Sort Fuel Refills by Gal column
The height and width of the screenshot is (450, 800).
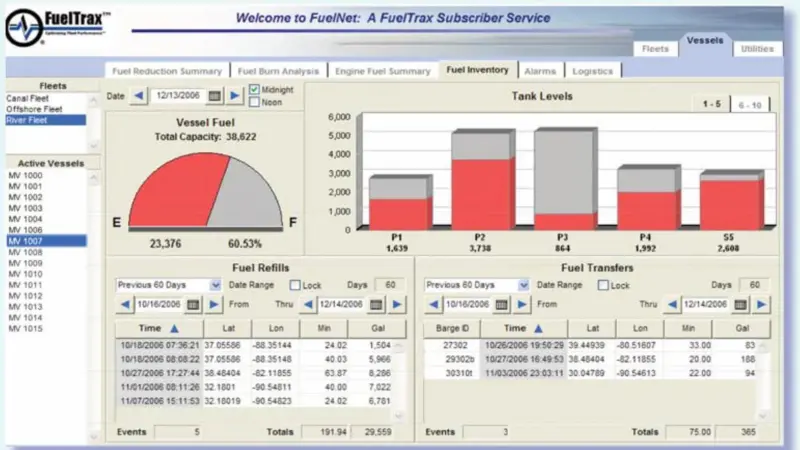[x=378, y=329]
